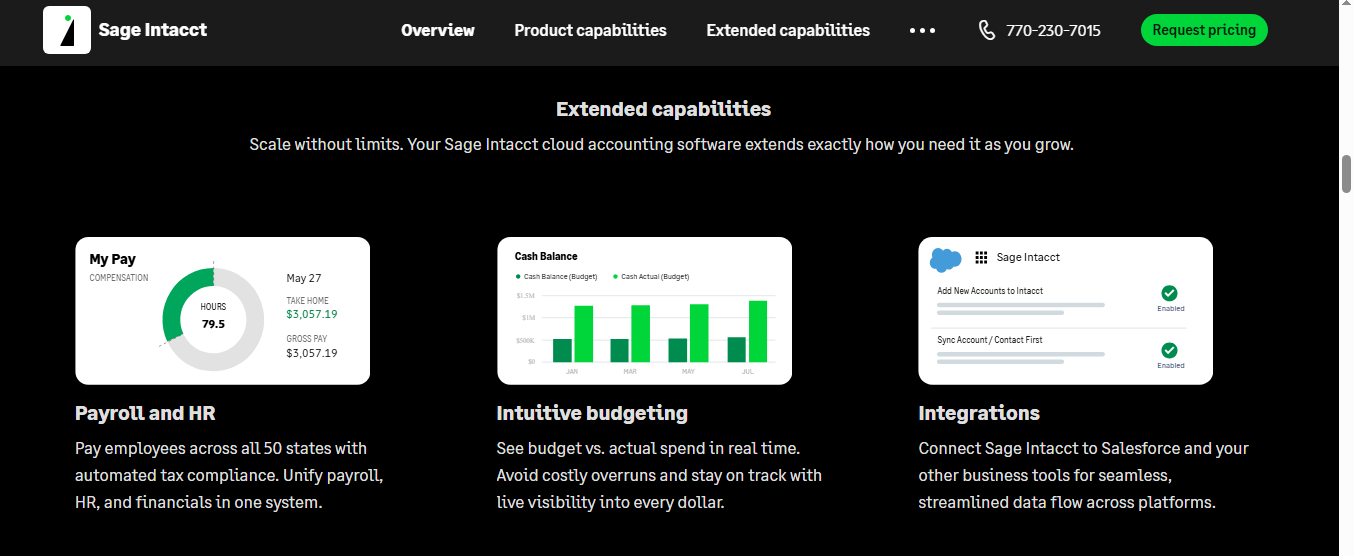Click the phone icon in header

(x=987, y=30)
